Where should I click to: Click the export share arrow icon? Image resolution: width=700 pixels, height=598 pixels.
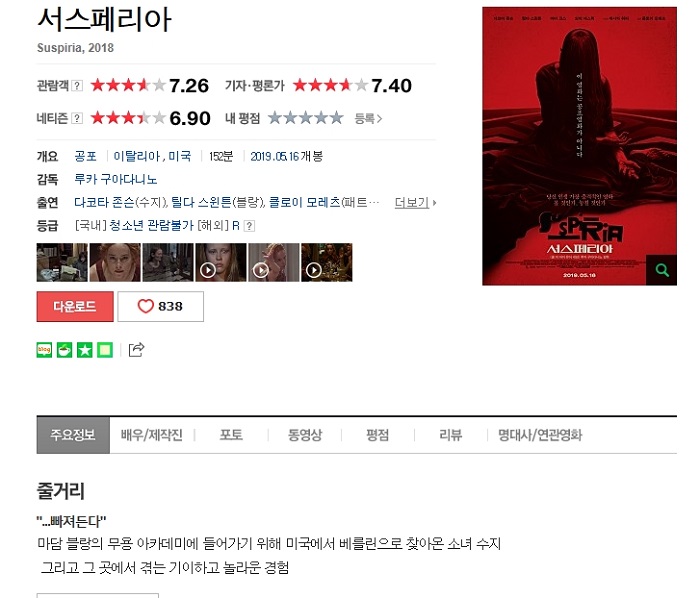pos(136,349)
